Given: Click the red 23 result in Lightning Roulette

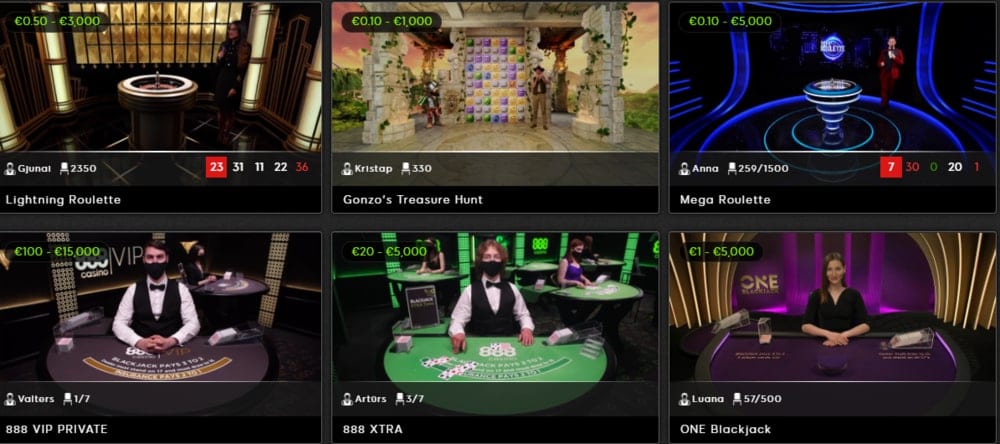Looking at the screenshot, I should click(217, 168).
